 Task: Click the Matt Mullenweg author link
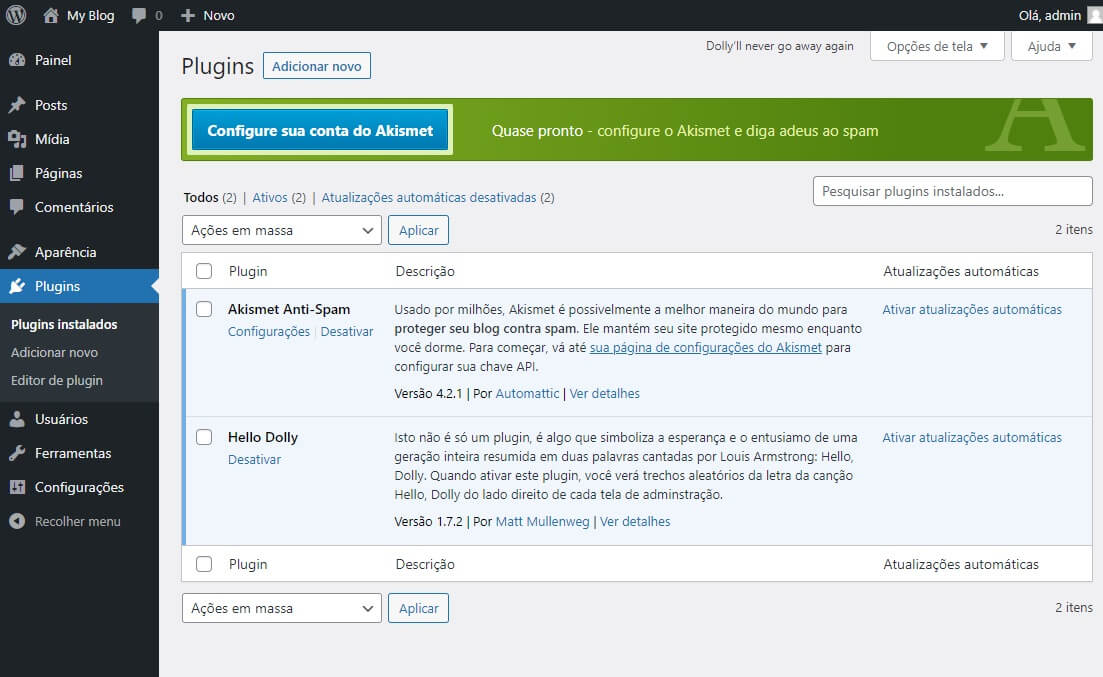pos(542,521)
